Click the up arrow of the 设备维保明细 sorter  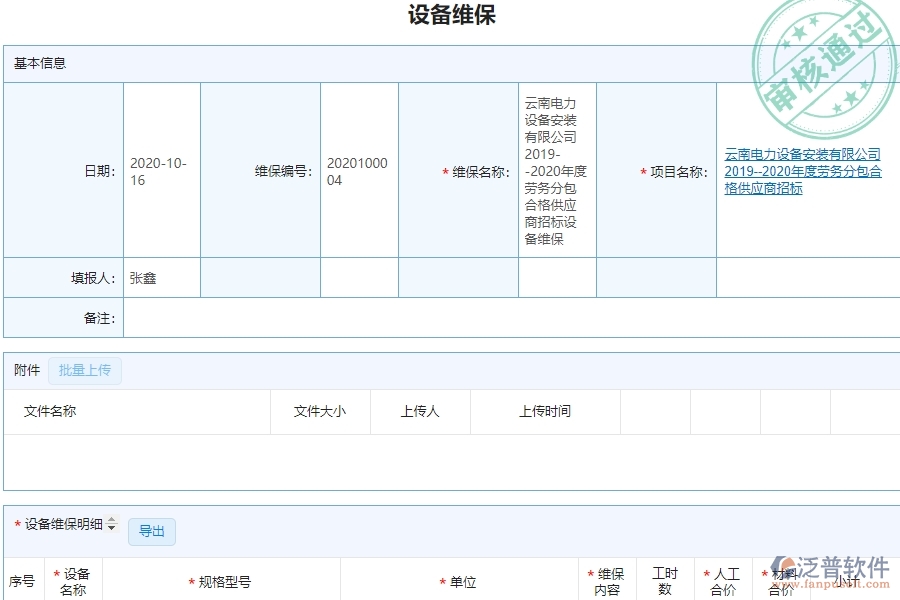[110, 519]
